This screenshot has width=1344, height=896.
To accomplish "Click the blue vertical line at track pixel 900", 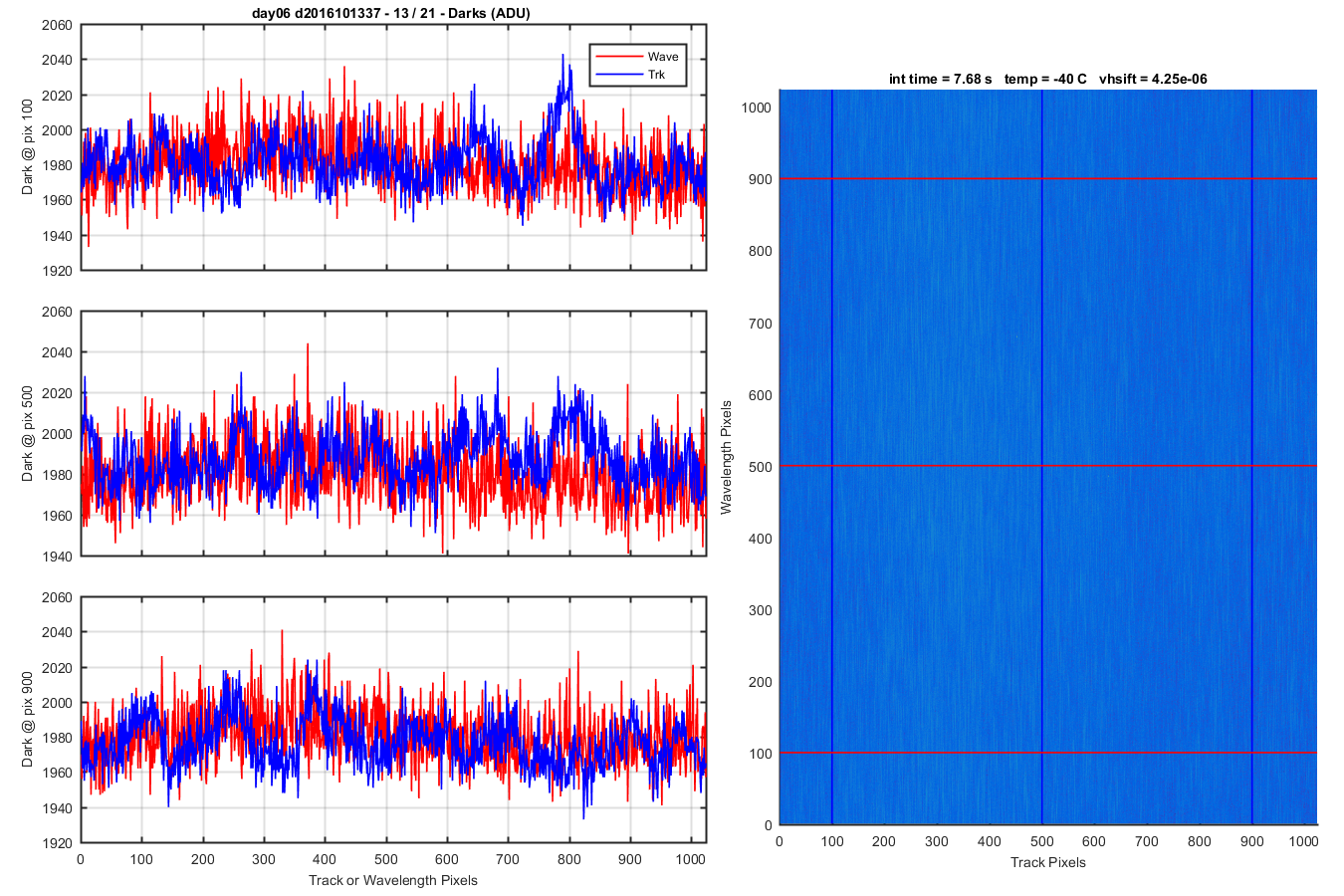I will coord(1251,457).
